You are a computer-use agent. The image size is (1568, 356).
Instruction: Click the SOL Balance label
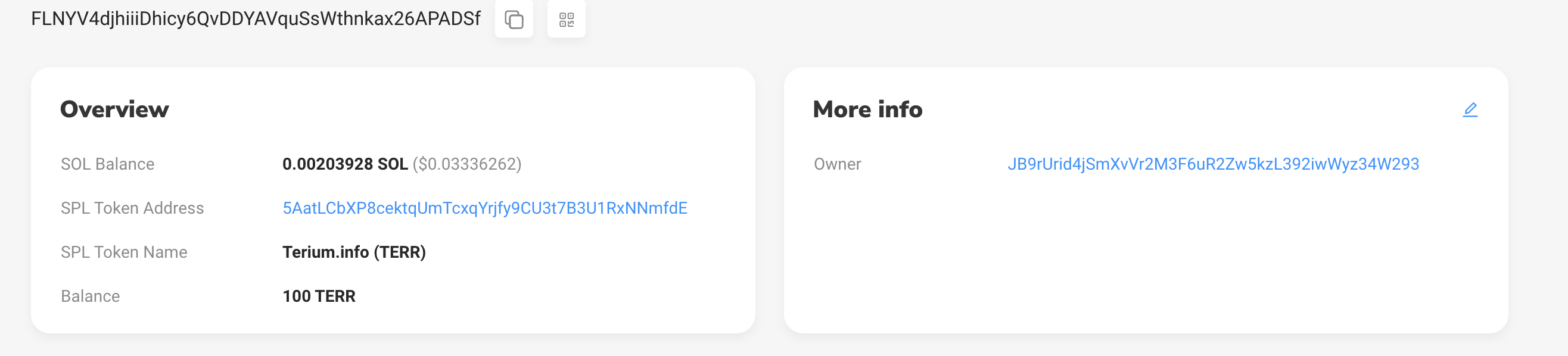(108, 164)
